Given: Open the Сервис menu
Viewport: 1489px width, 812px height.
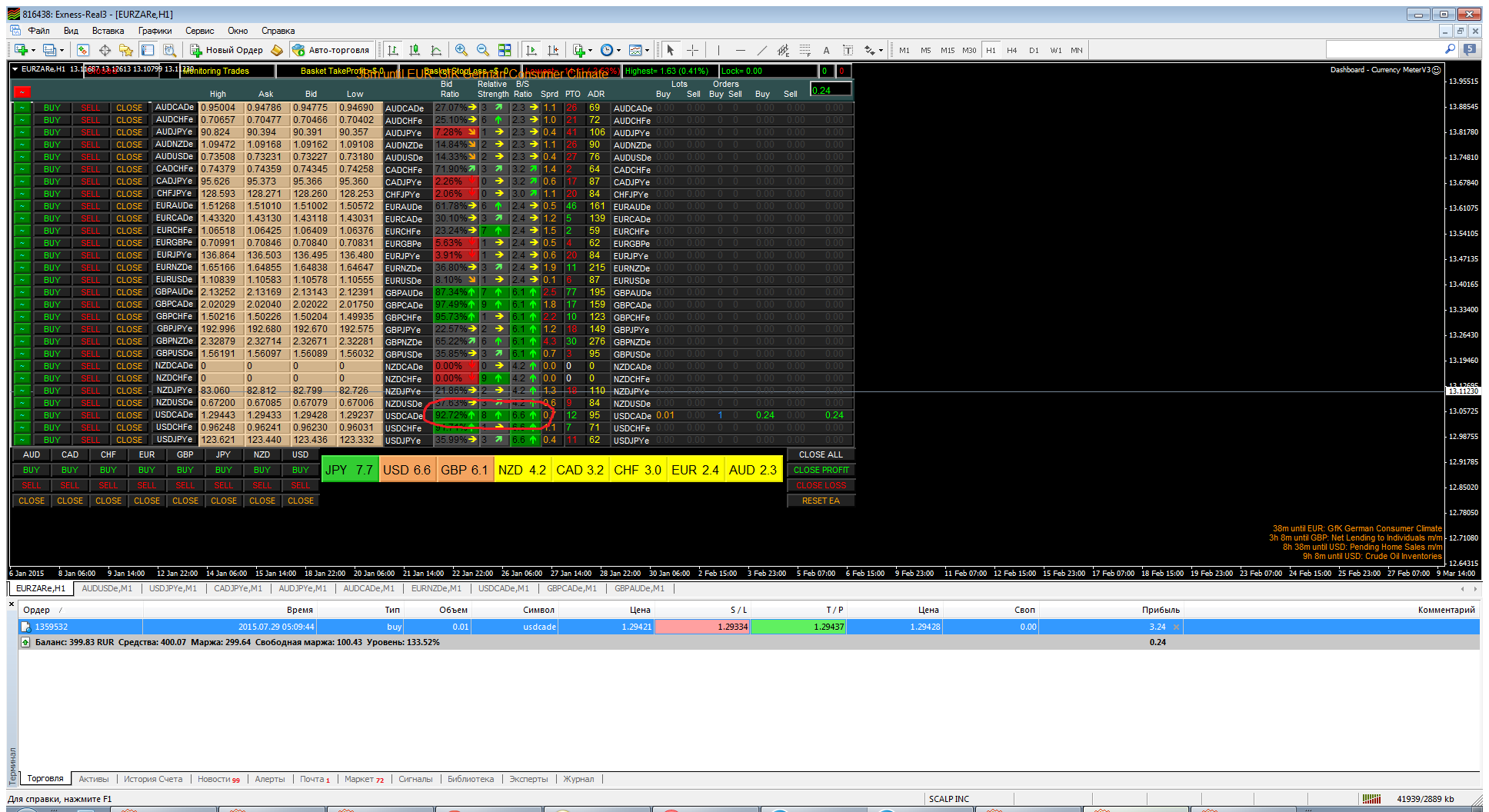Looking at the screenshot, I should point(200,31).
